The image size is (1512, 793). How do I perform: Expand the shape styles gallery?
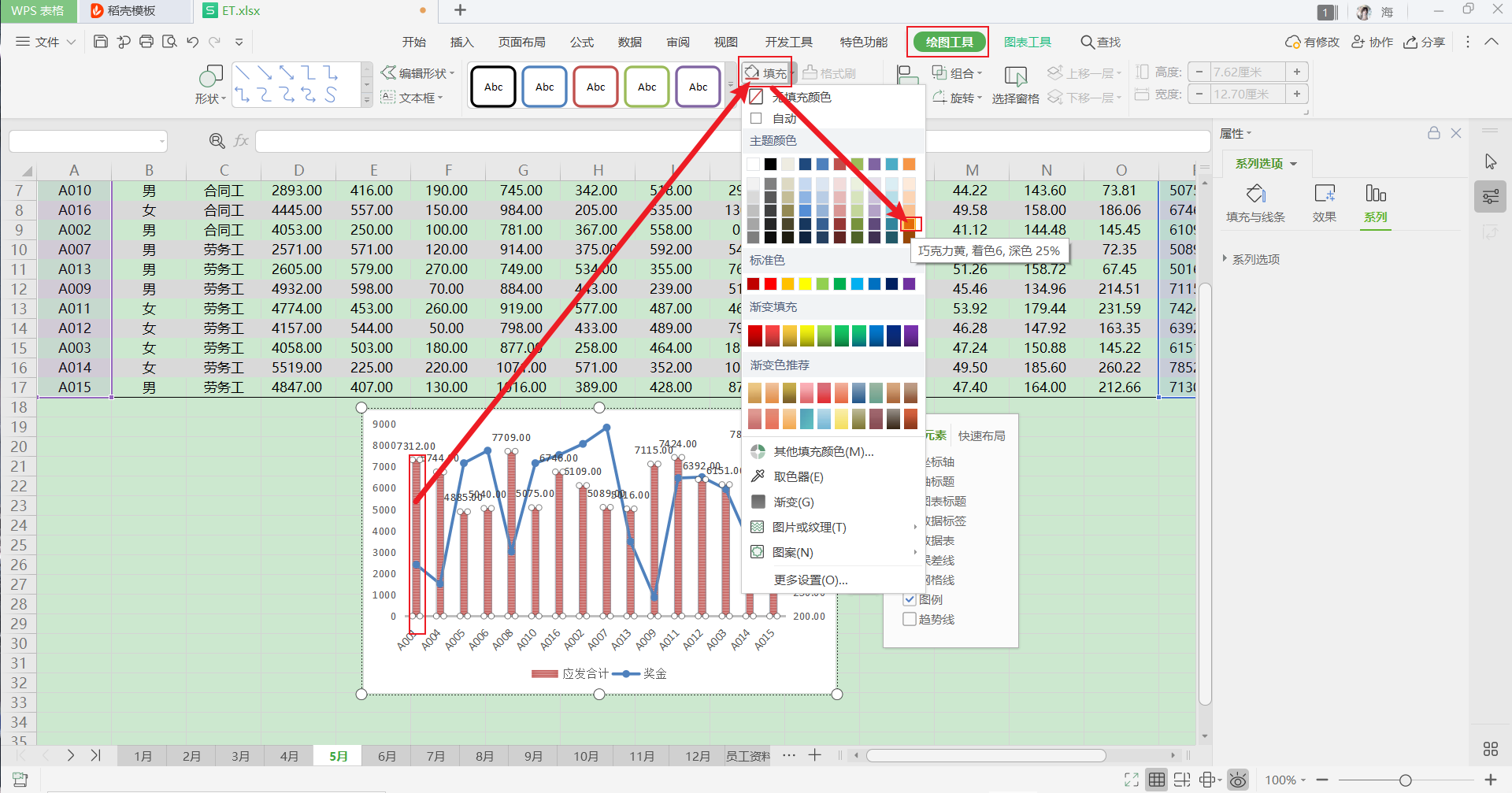pos(731,86)
